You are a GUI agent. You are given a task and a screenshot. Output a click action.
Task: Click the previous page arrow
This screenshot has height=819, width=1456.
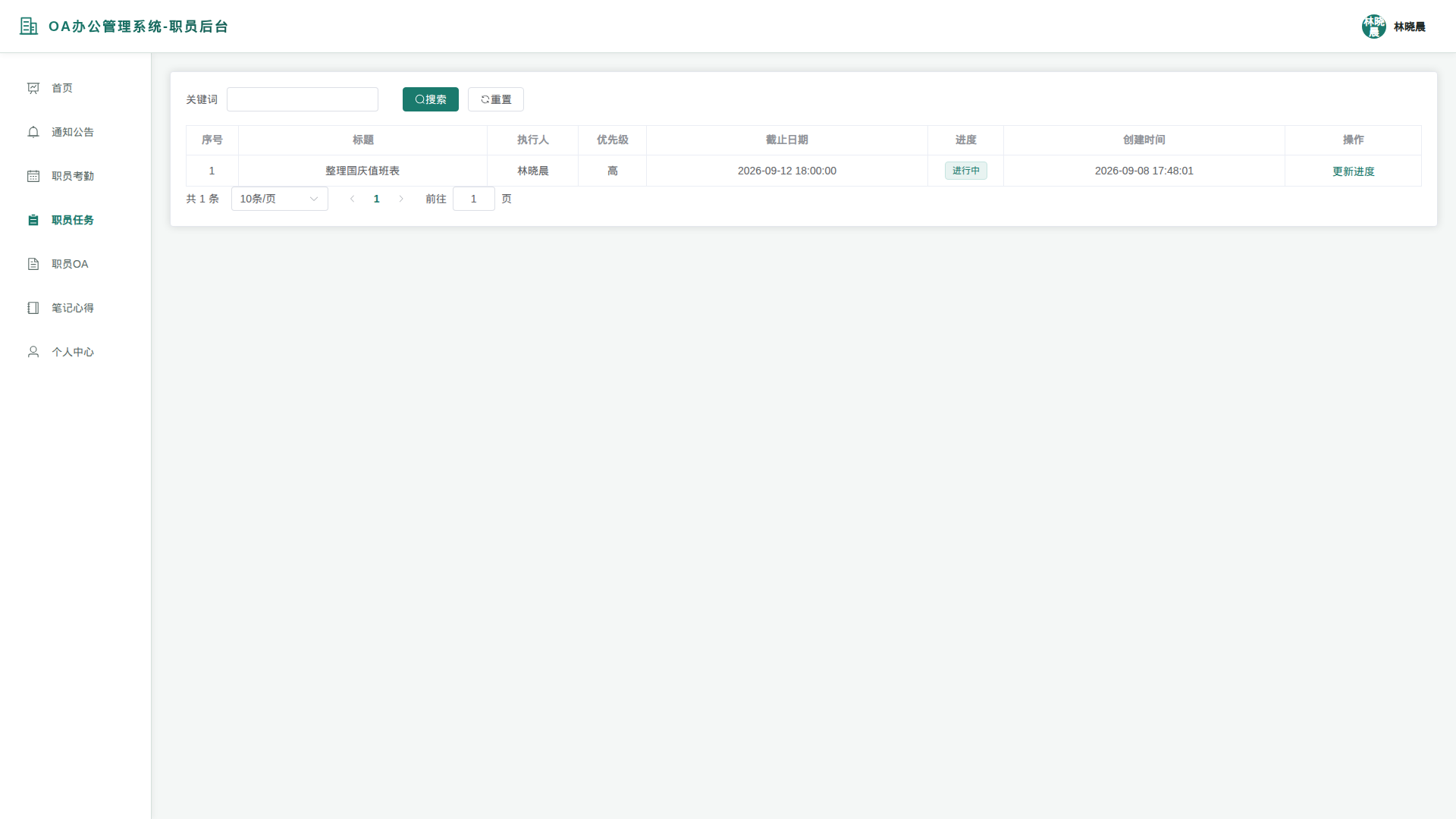(353, 199)
